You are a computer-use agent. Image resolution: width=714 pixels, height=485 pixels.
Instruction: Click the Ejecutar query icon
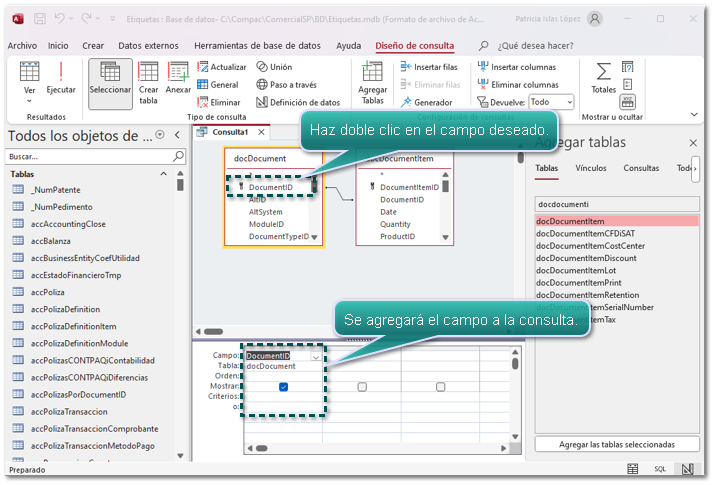60,78
